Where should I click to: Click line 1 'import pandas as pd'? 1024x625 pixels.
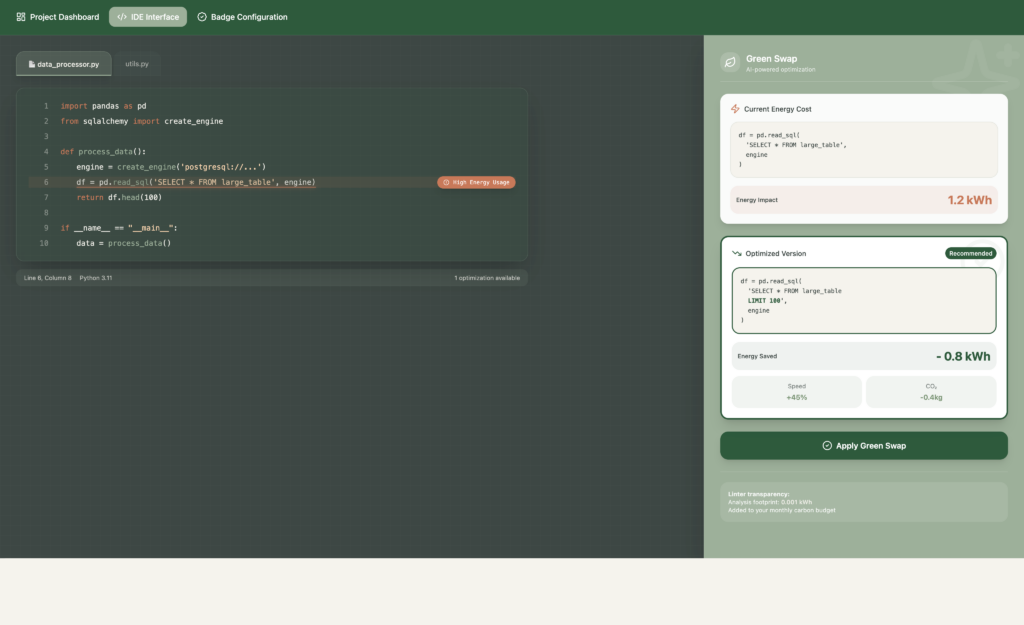pyautogui.click(x=103, y=106)
